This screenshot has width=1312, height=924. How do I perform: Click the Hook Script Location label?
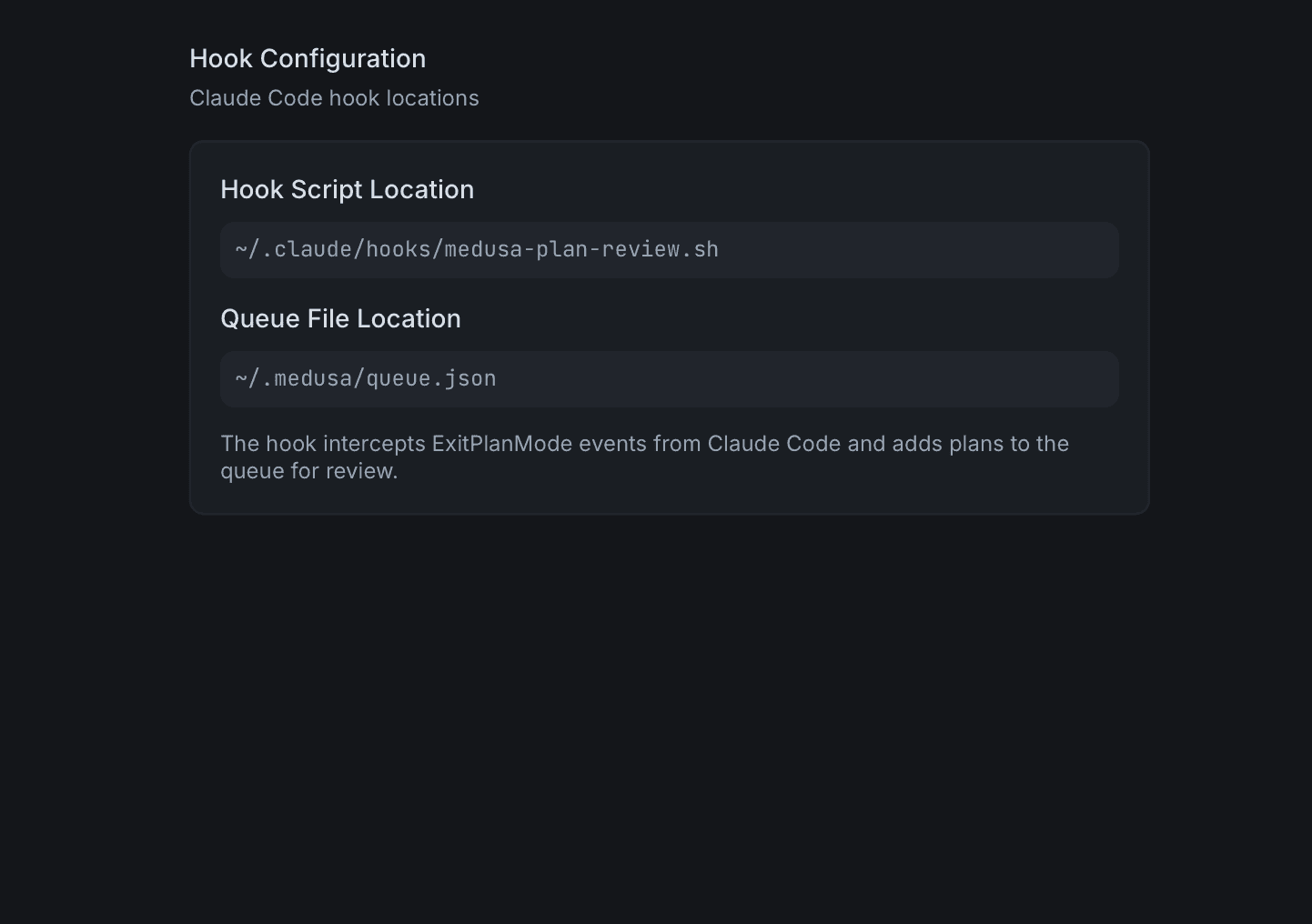point(347,189)
